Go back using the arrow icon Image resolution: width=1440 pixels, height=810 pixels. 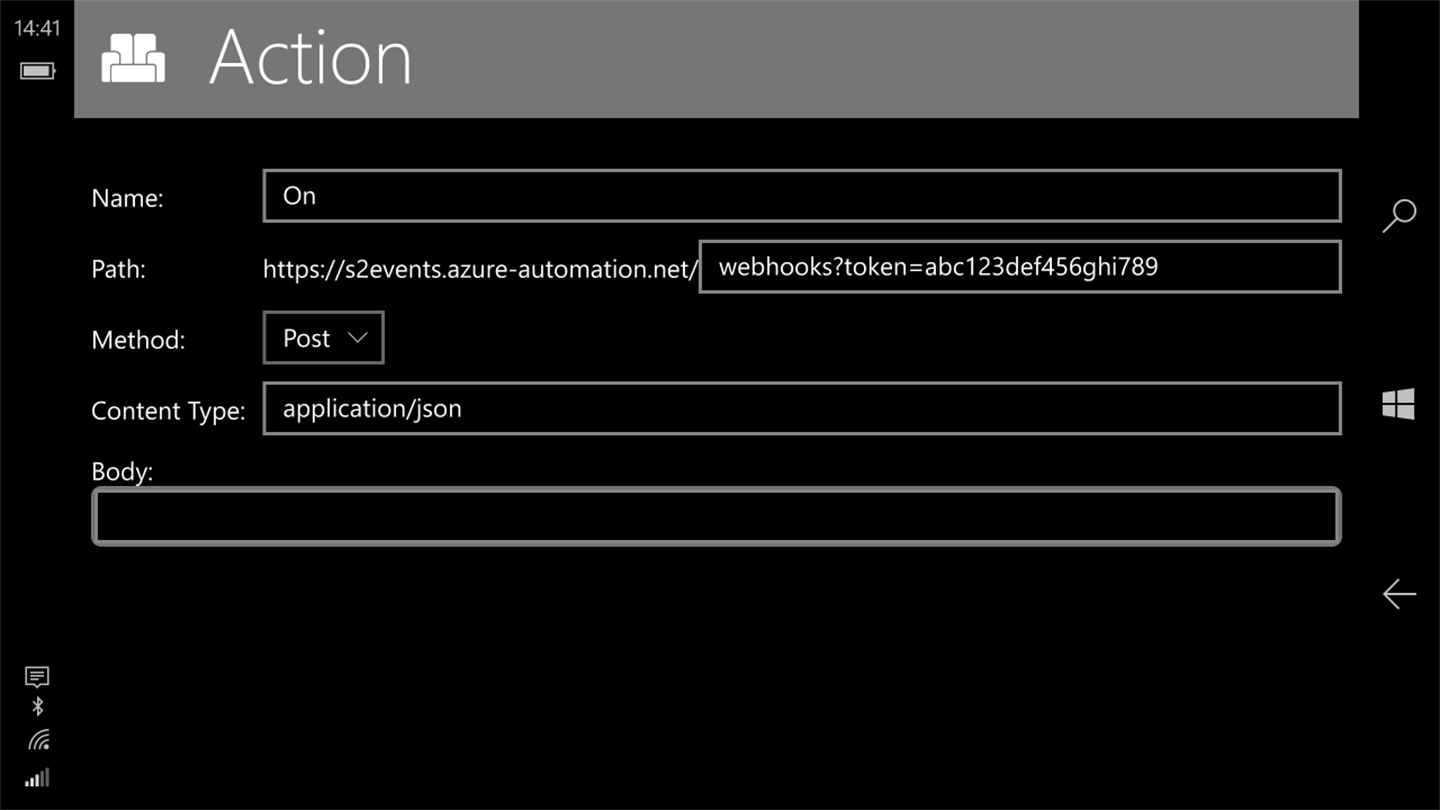tap(1399, 594)
